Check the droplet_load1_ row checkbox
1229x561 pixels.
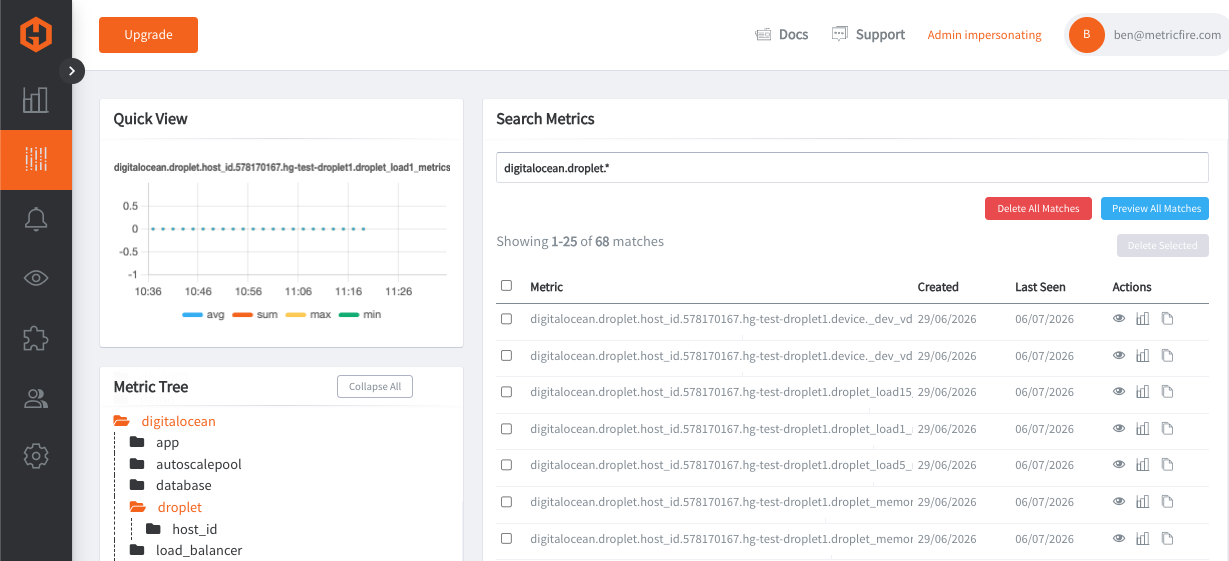(x=506, y=429)
